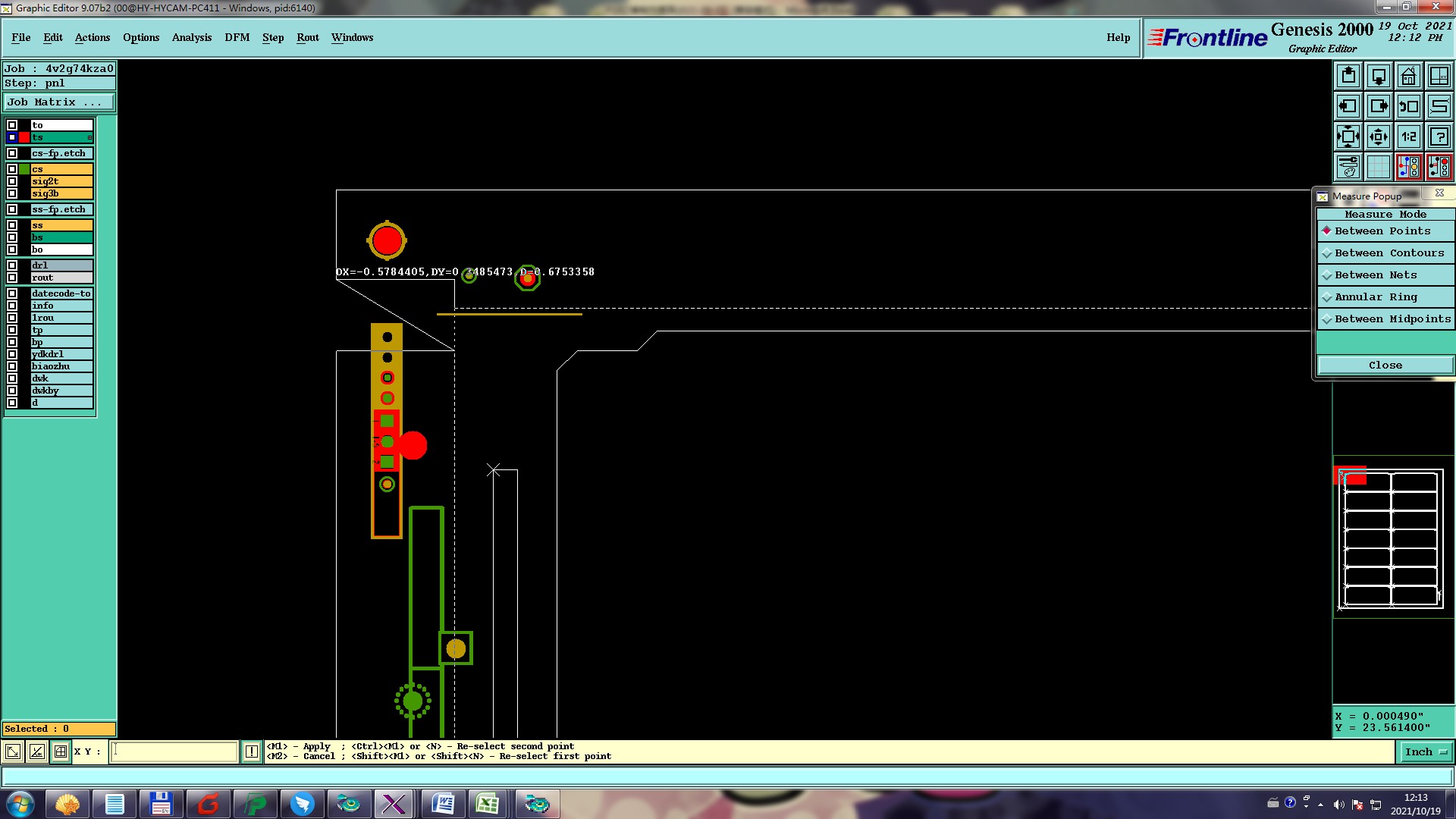Open the Help menu

1119,37
